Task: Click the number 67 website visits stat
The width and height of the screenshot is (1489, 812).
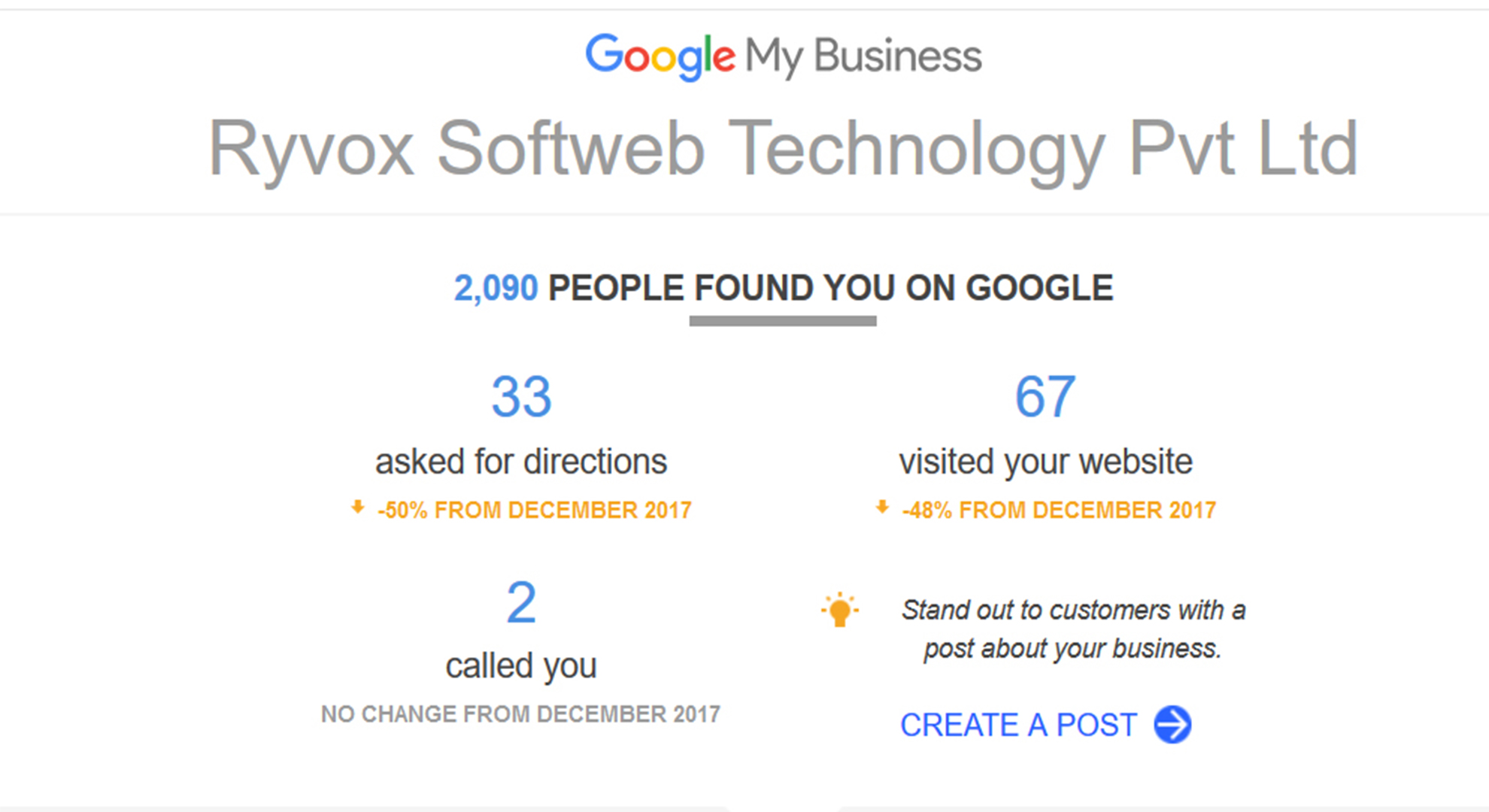Action: (1045, 396)
